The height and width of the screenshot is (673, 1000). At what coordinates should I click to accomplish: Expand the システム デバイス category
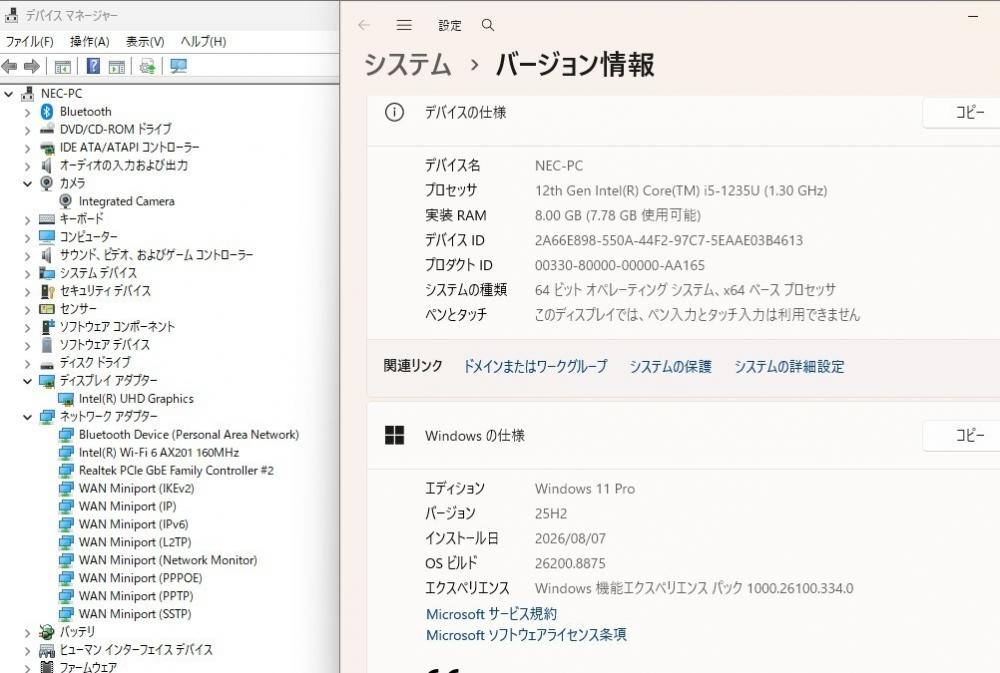point(27,274)
